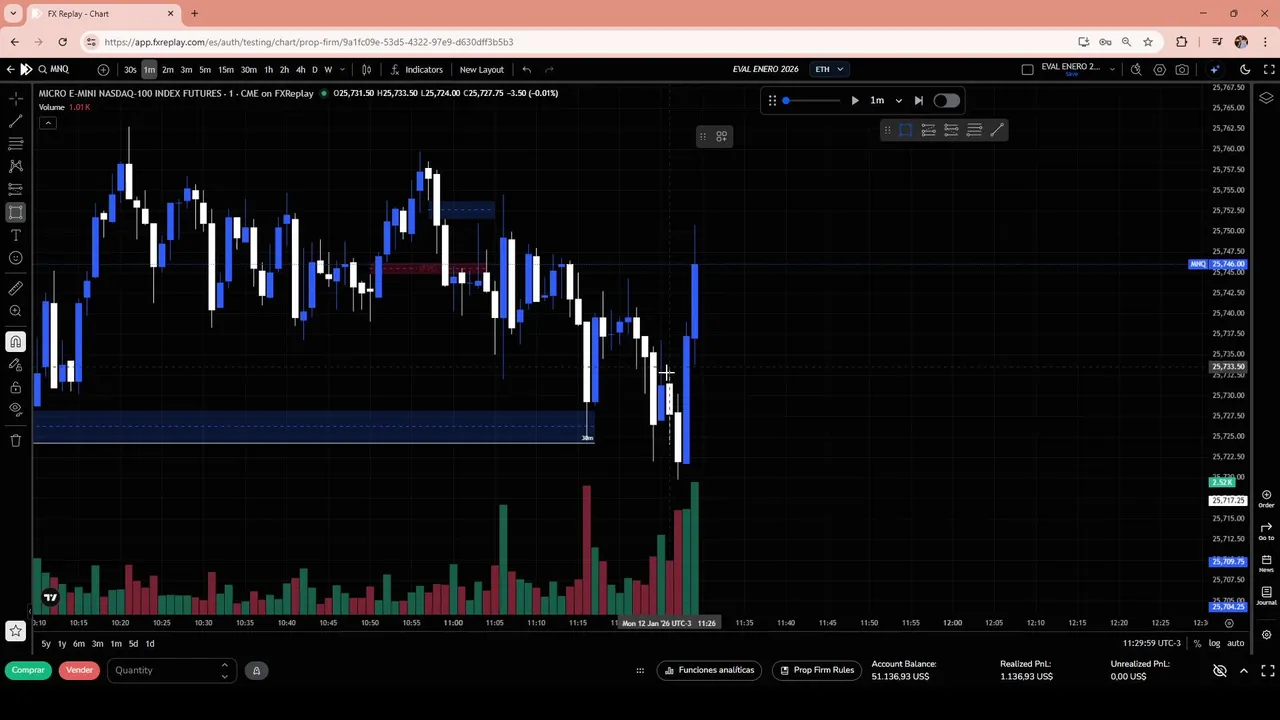Viewport: 1280px width, 720px height.
Task: Click the FX Replay logo icon
Action: [x=25, y=69]
